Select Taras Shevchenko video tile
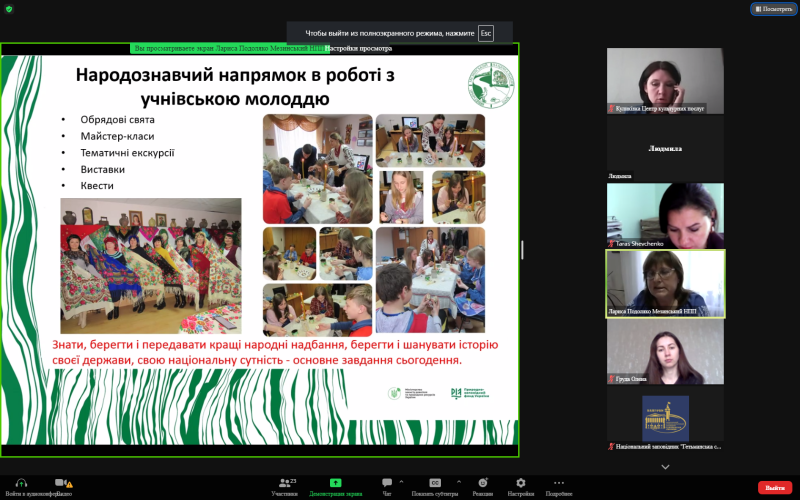 click(x=665, y=215)
